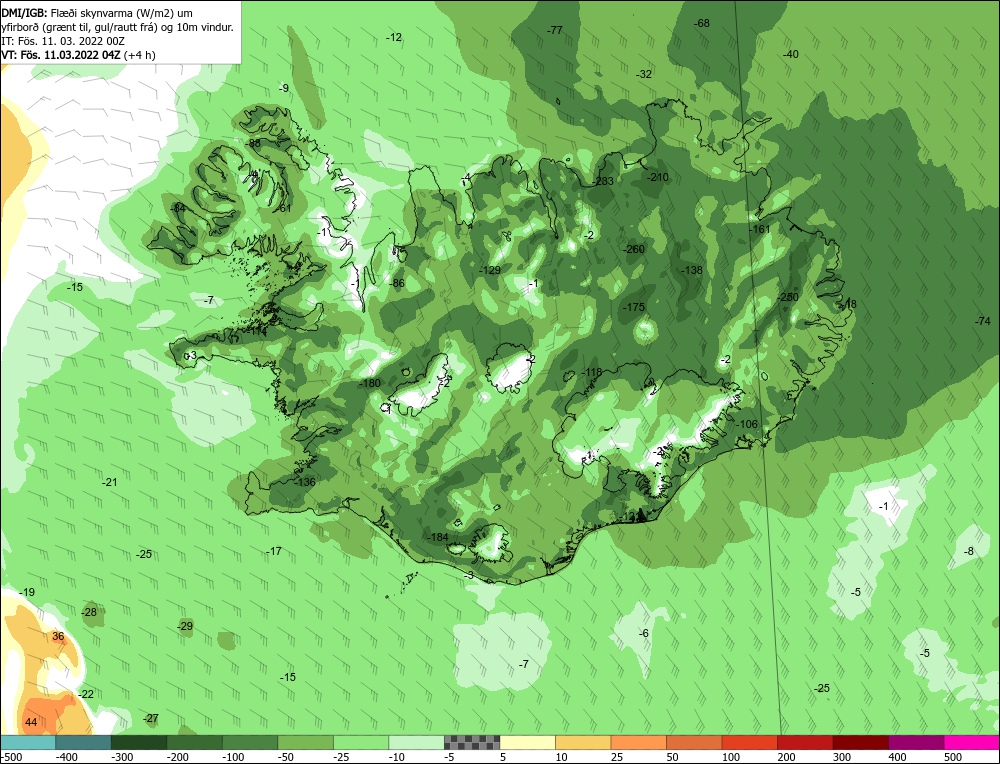This screenshot has width=1000, height=764.
Task: Click the title line starting 'DMI/IGB:'
Action: 98,13
